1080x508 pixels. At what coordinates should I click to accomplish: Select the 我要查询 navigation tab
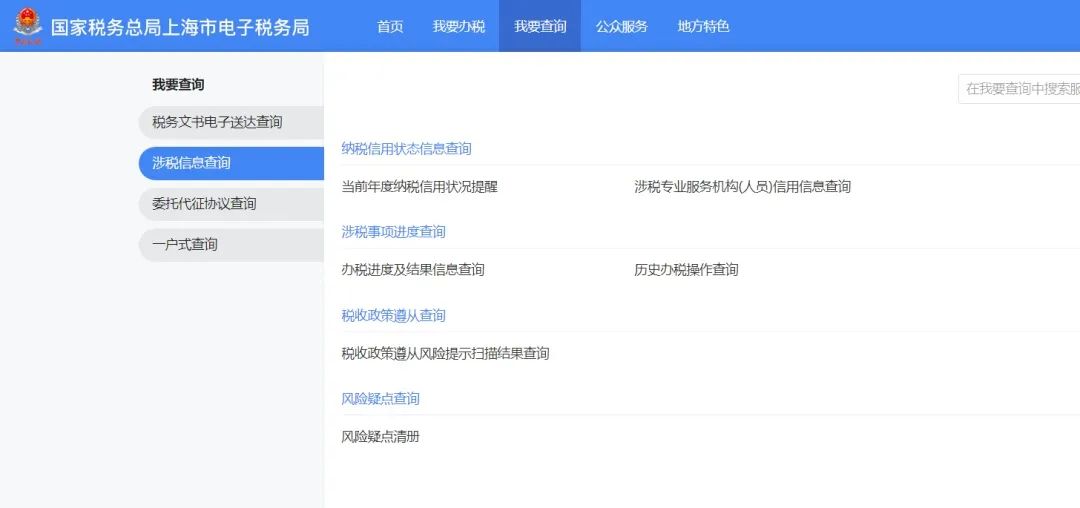[540, 26]
